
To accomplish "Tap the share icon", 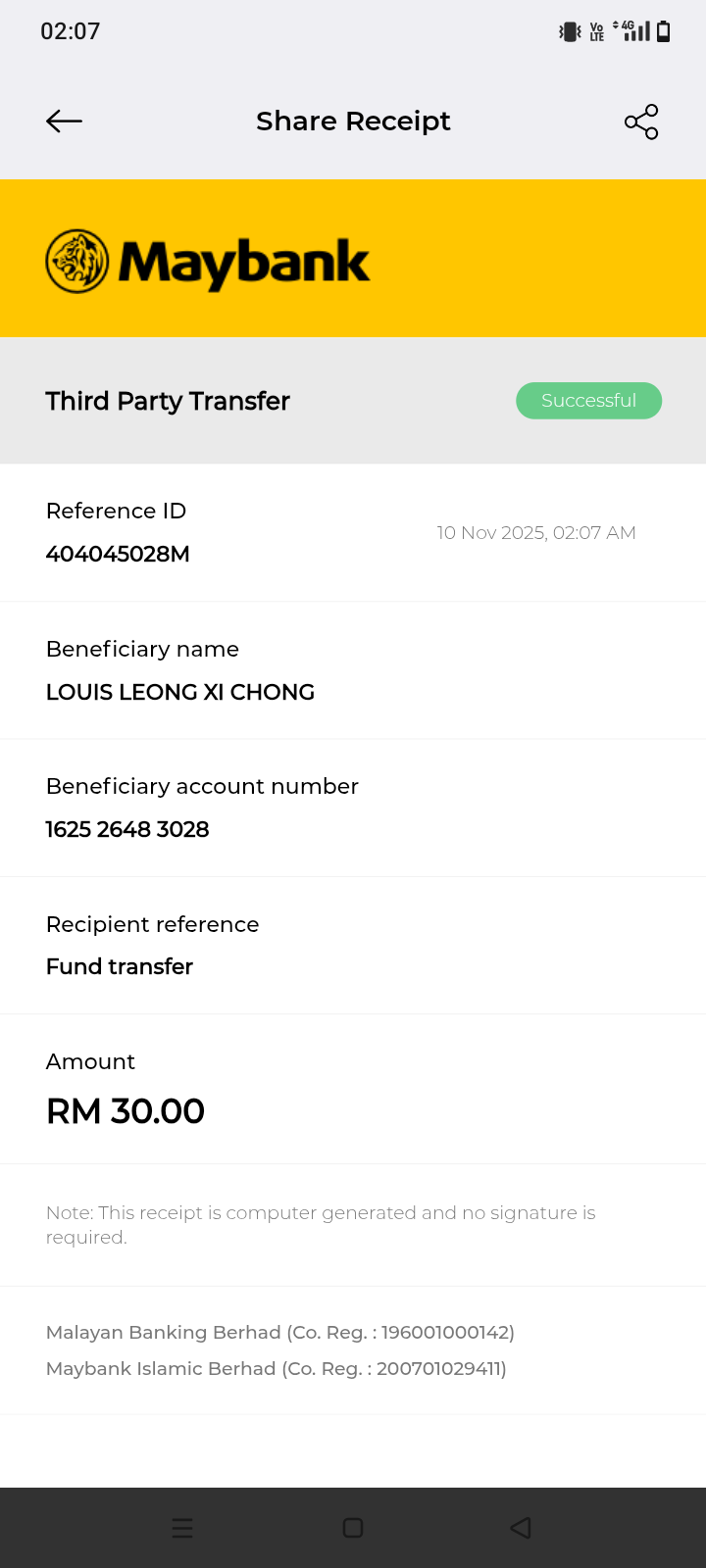I will point(641,122).
